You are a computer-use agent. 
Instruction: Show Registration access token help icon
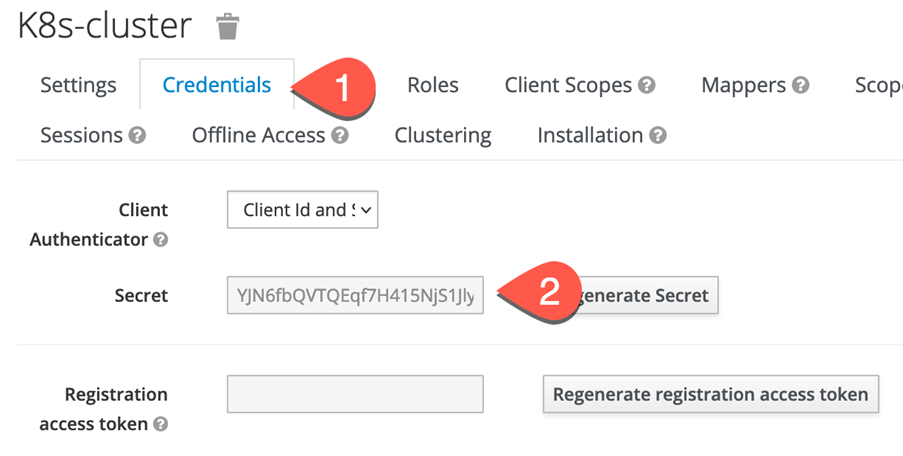(x=161, y=424)
